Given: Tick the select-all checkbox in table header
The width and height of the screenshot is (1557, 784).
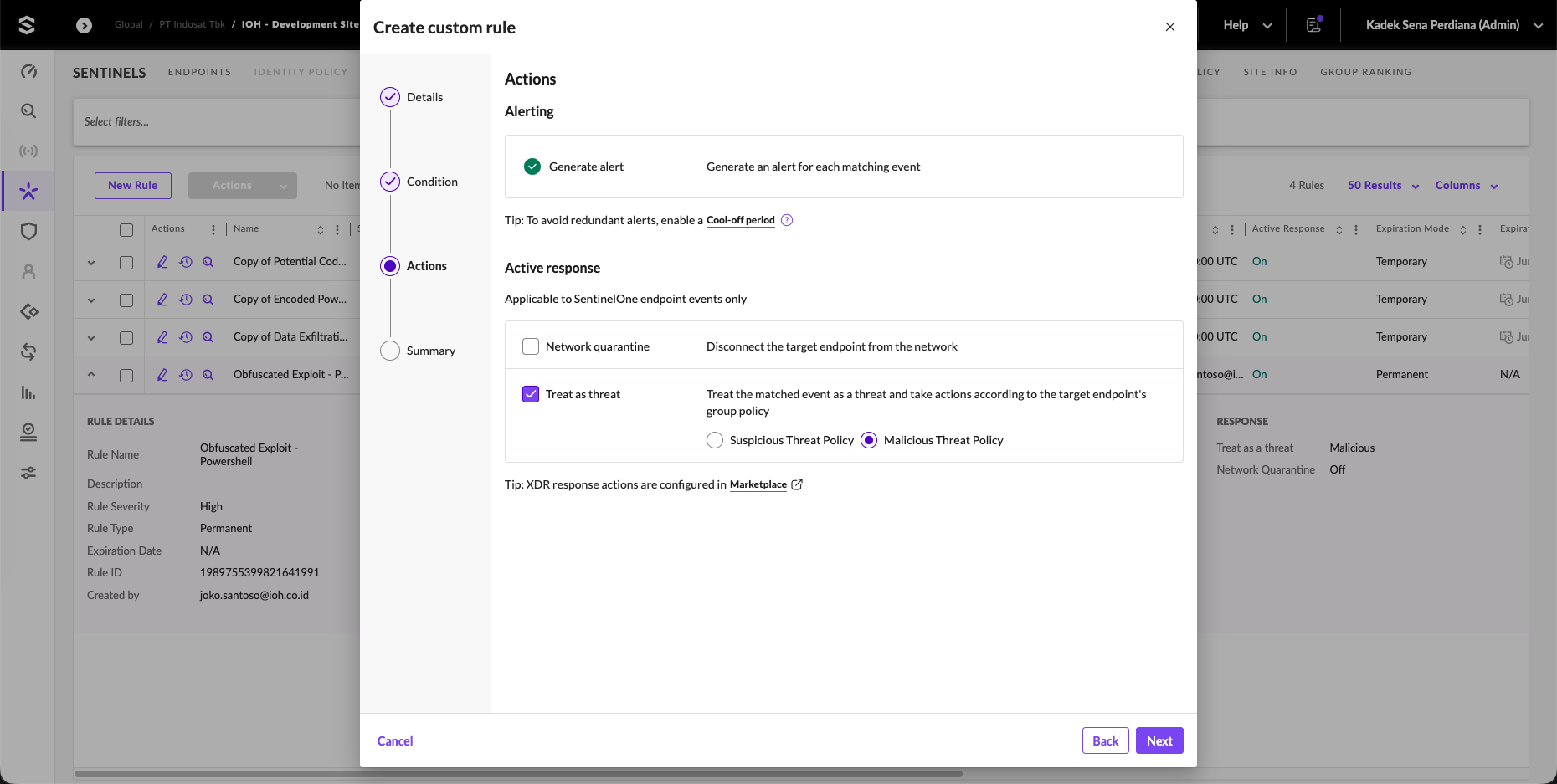Looking at the screenshot, I should click(126, 230).
